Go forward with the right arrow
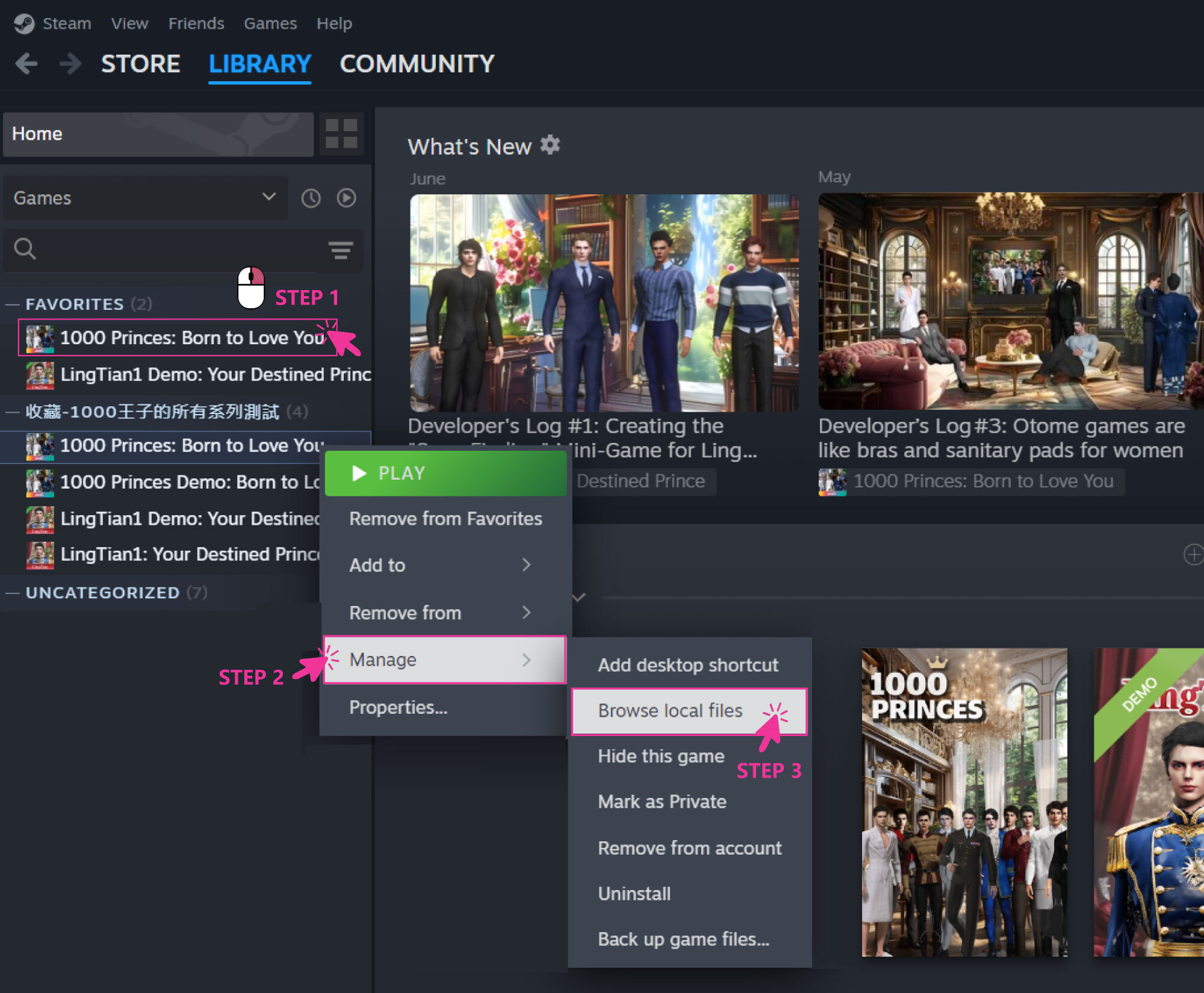 [x=70, y=63]
